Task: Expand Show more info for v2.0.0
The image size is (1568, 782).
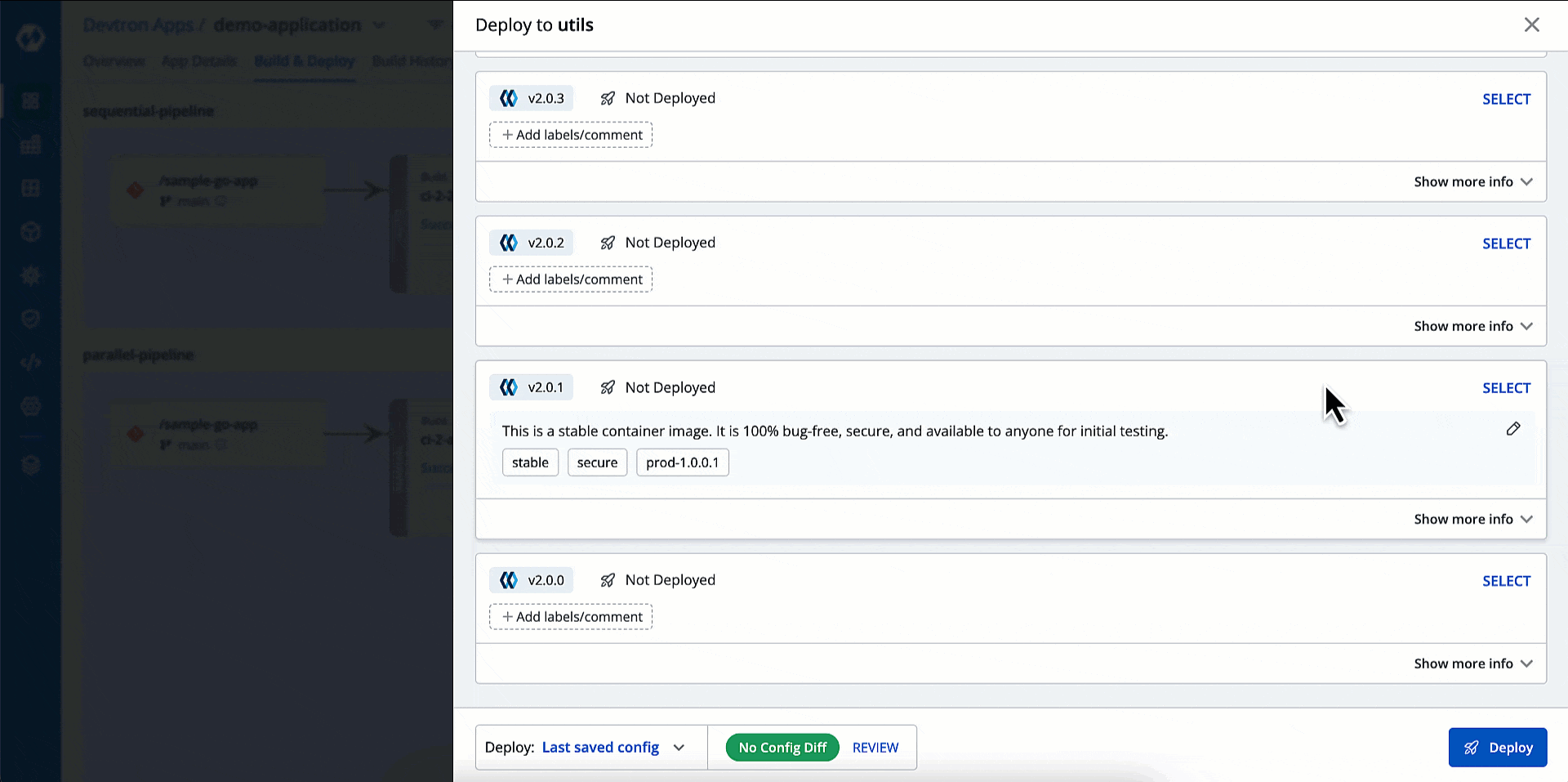Action: [x=1472, y=664]
